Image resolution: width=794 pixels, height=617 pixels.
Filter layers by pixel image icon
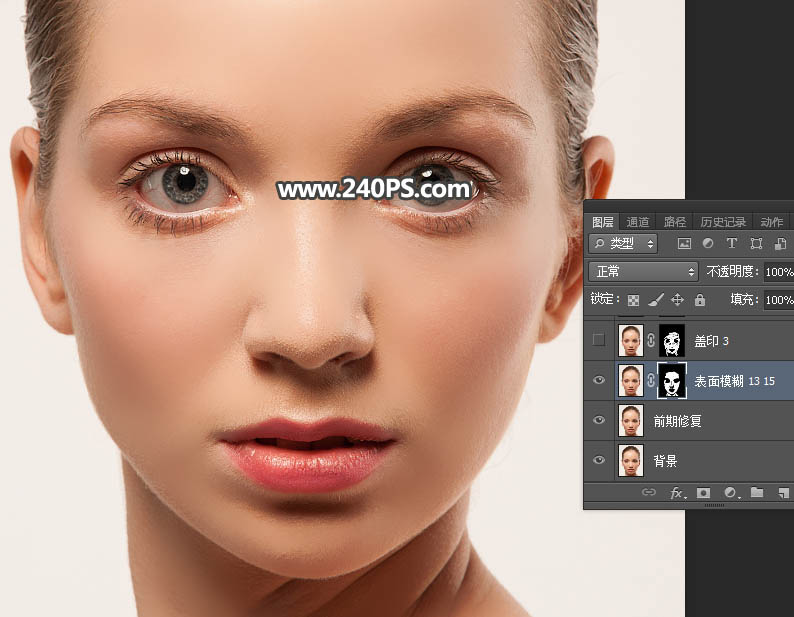click(684, 244)
